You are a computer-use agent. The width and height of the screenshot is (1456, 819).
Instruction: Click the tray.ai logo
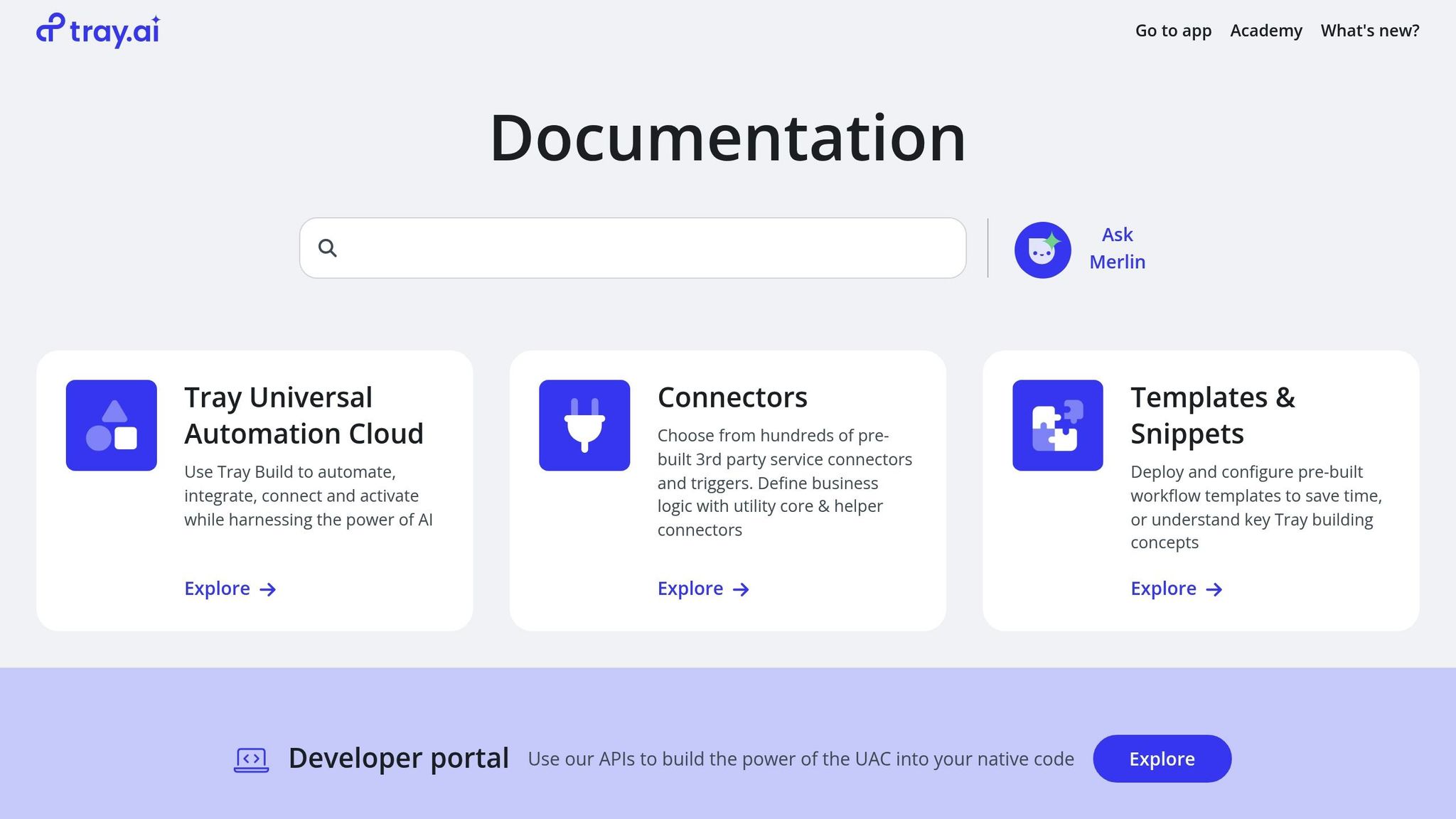click(97, 30)
